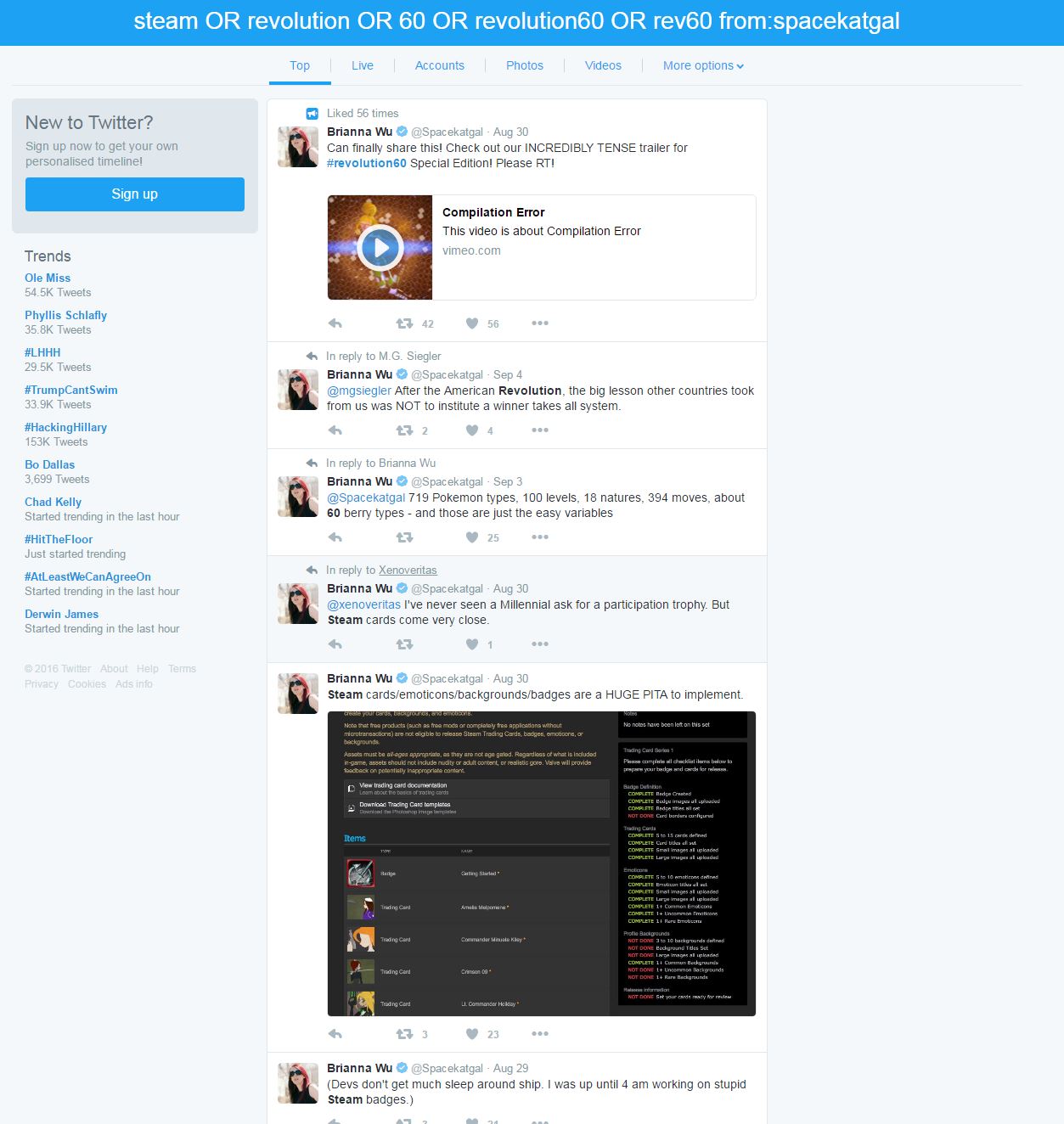Retweet the HUGE PITA Steam cards tweet

click(x=404, y=1034)
